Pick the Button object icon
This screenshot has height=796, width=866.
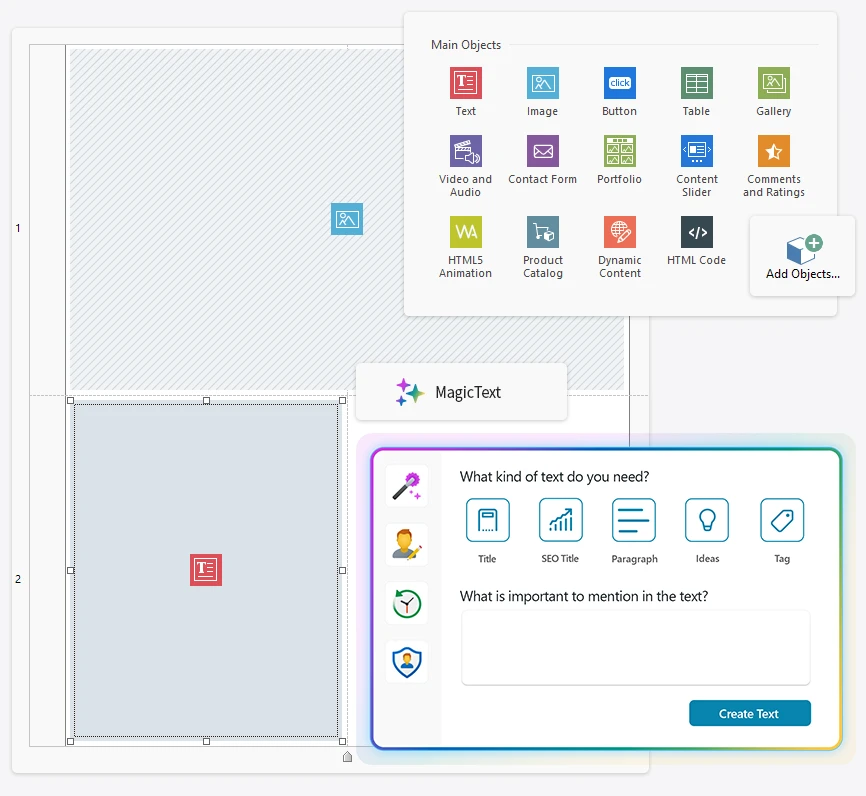pos(619,84)
